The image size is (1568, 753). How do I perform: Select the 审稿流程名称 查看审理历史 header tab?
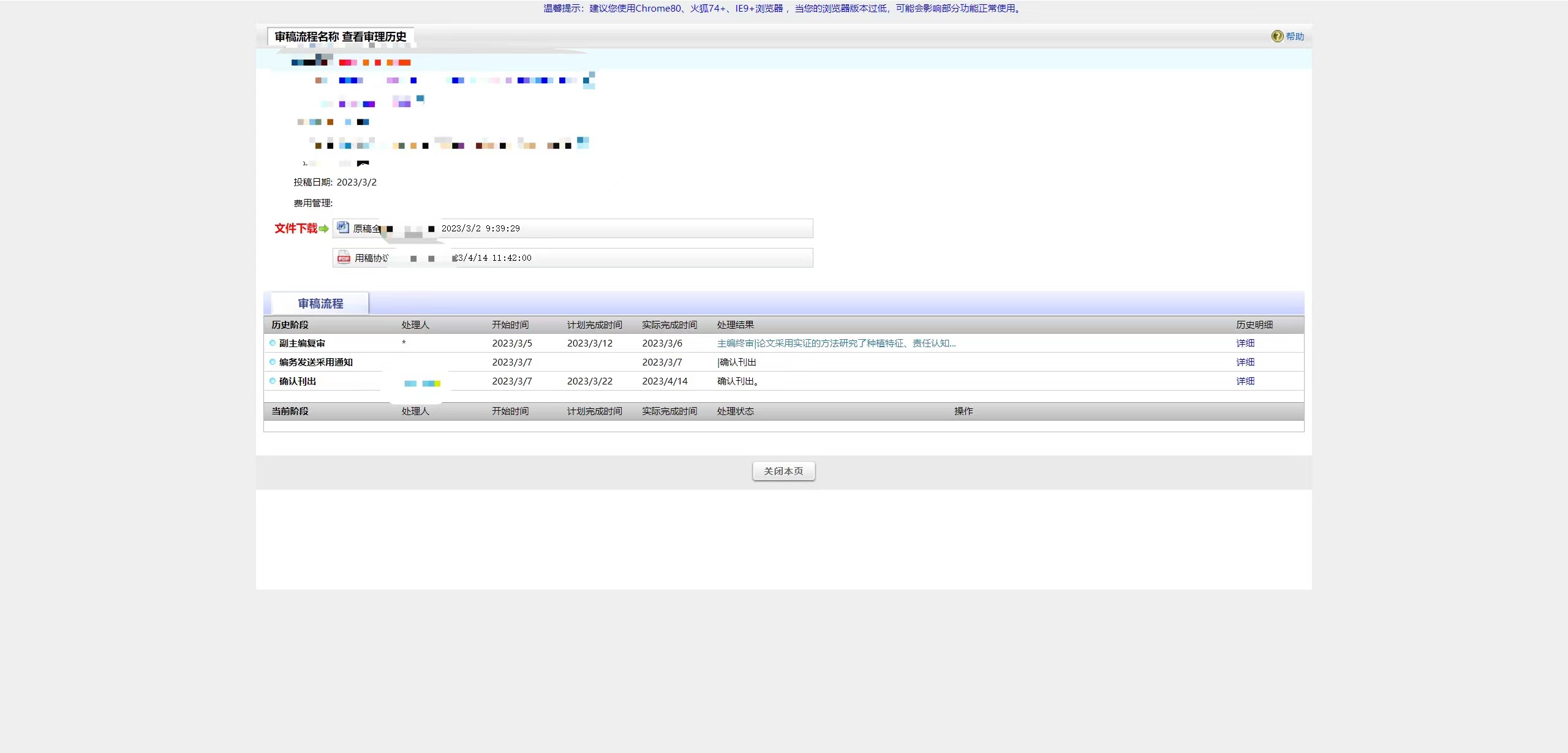click(341, 37)
